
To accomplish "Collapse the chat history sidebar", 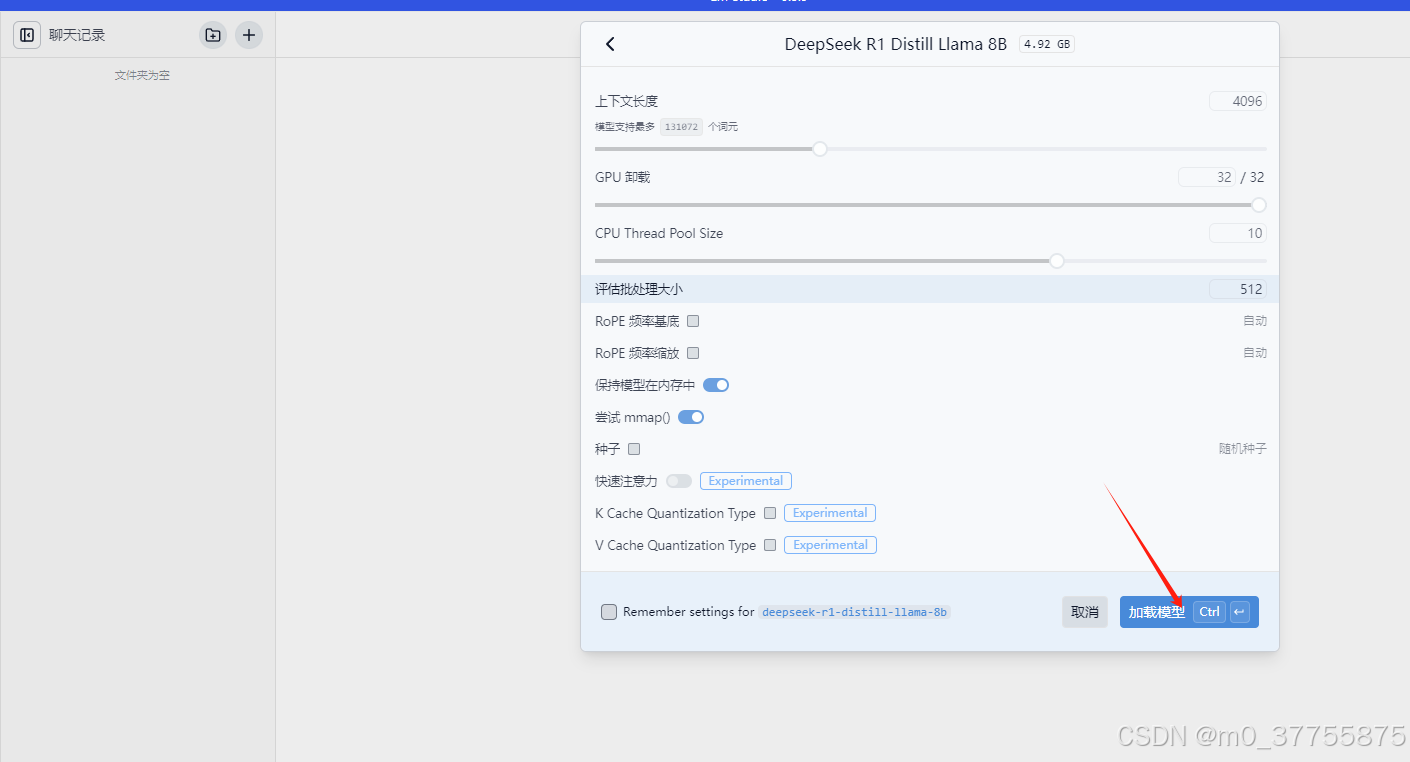I will [27, 35].
